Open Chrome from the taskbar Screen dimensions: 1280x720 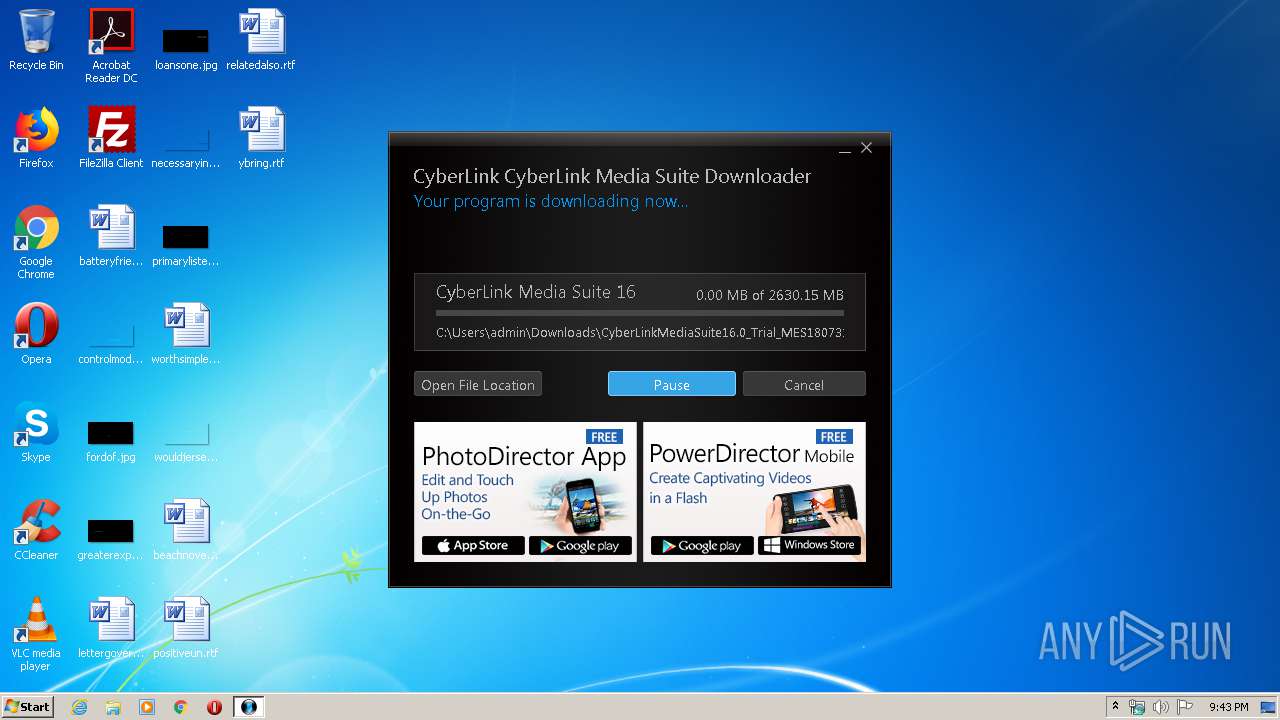(181, 707)
